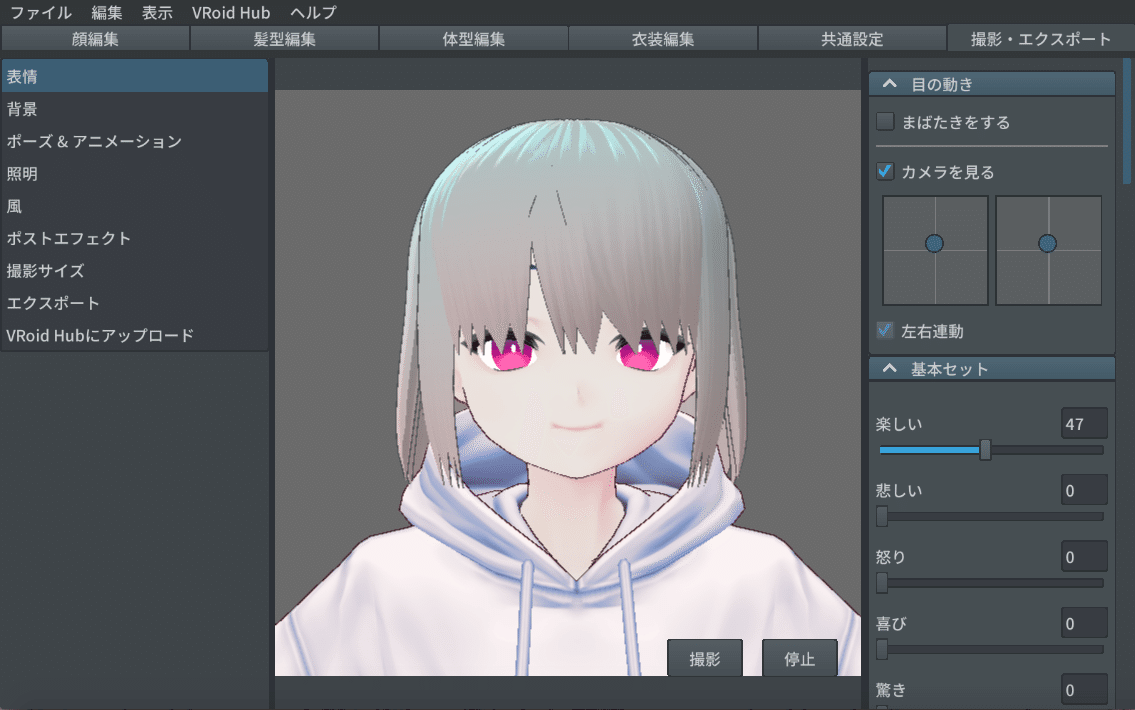
Task: Collapse the 基本セット panel
Action: click(889, 369)
